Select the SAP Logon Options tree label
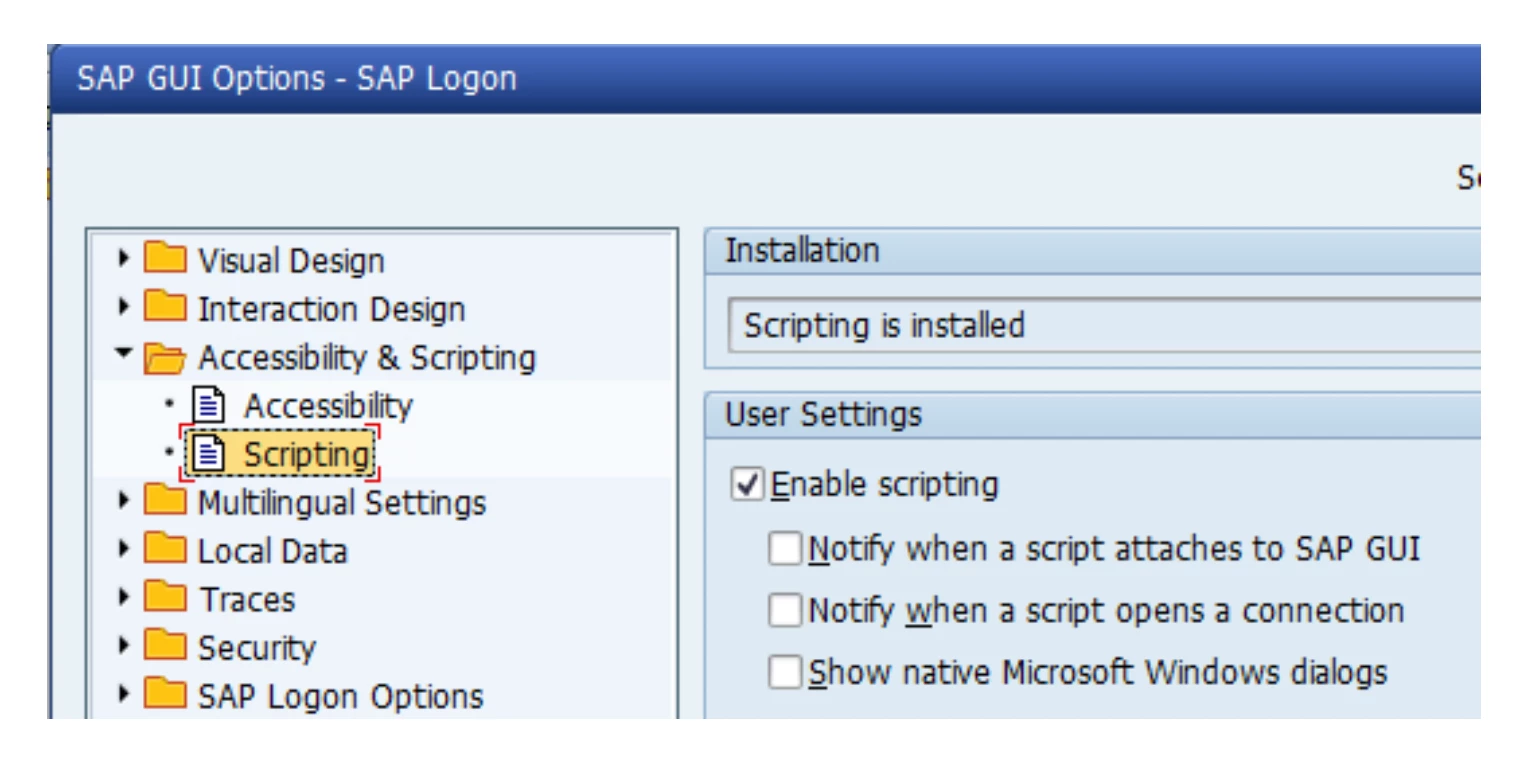This screenshot has height=776, width=1522. point(341,696)
